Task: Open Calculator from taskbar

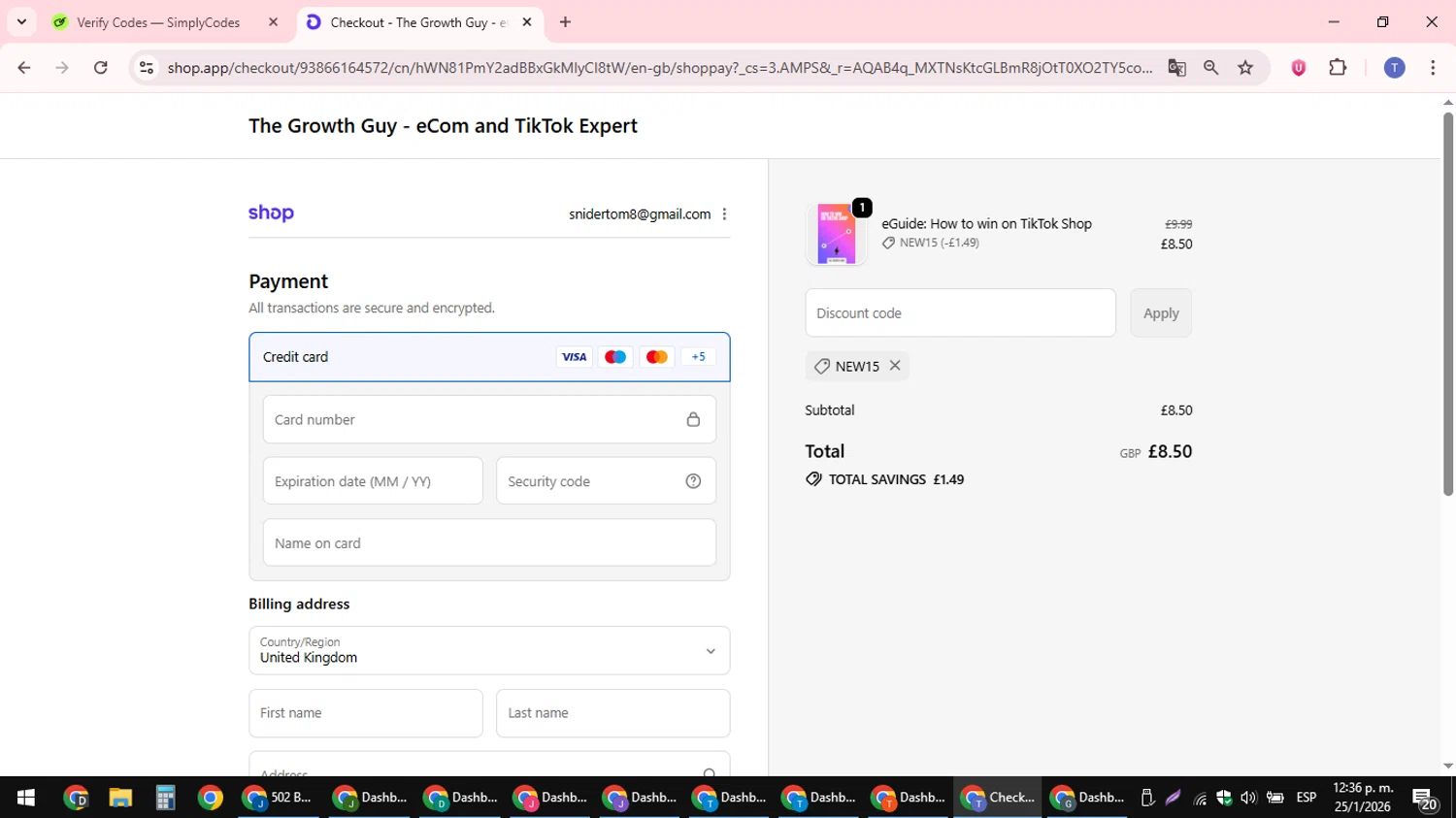Action: pyautogui.click(x=165, y=798)
